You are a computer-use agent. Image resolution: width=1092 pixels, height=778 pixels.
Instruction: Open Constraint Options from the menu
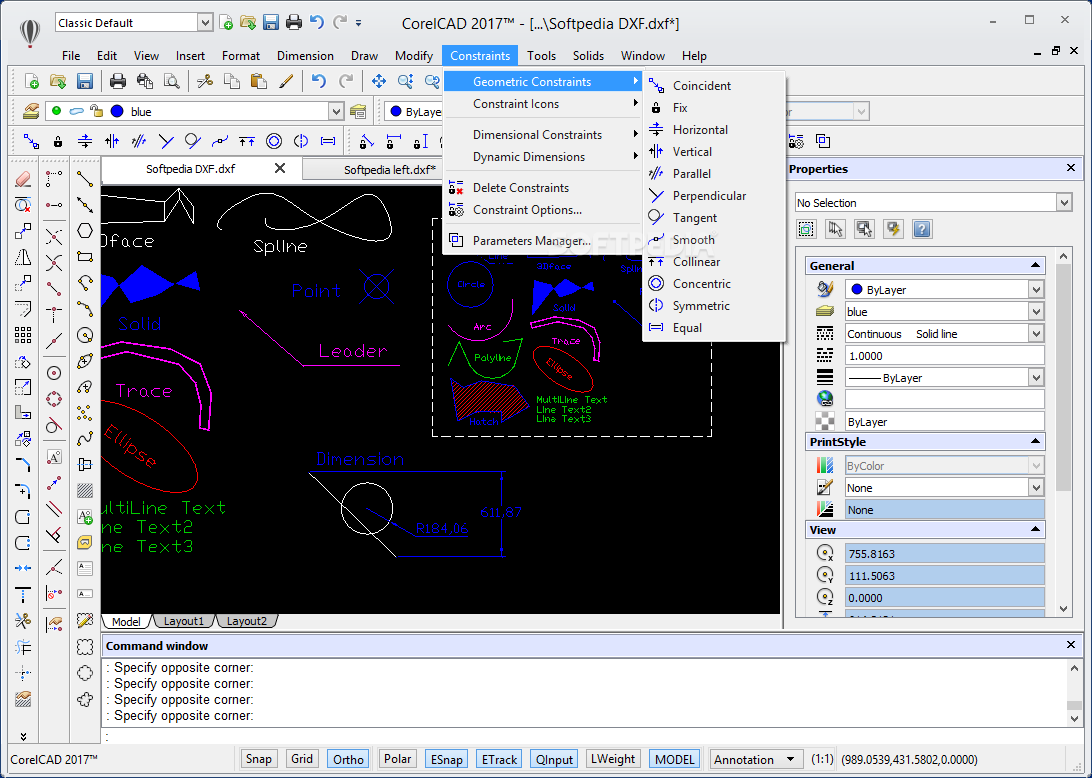pyautogui.click(x=543, y=210)
